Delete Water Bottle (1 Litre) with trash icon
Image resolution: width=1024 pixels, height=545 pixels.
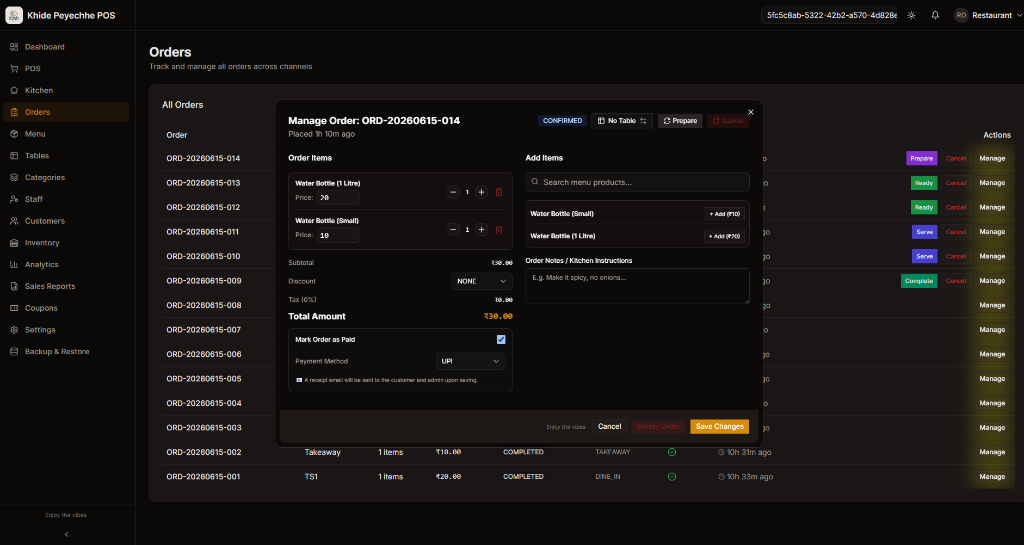[x=499, y=192]
